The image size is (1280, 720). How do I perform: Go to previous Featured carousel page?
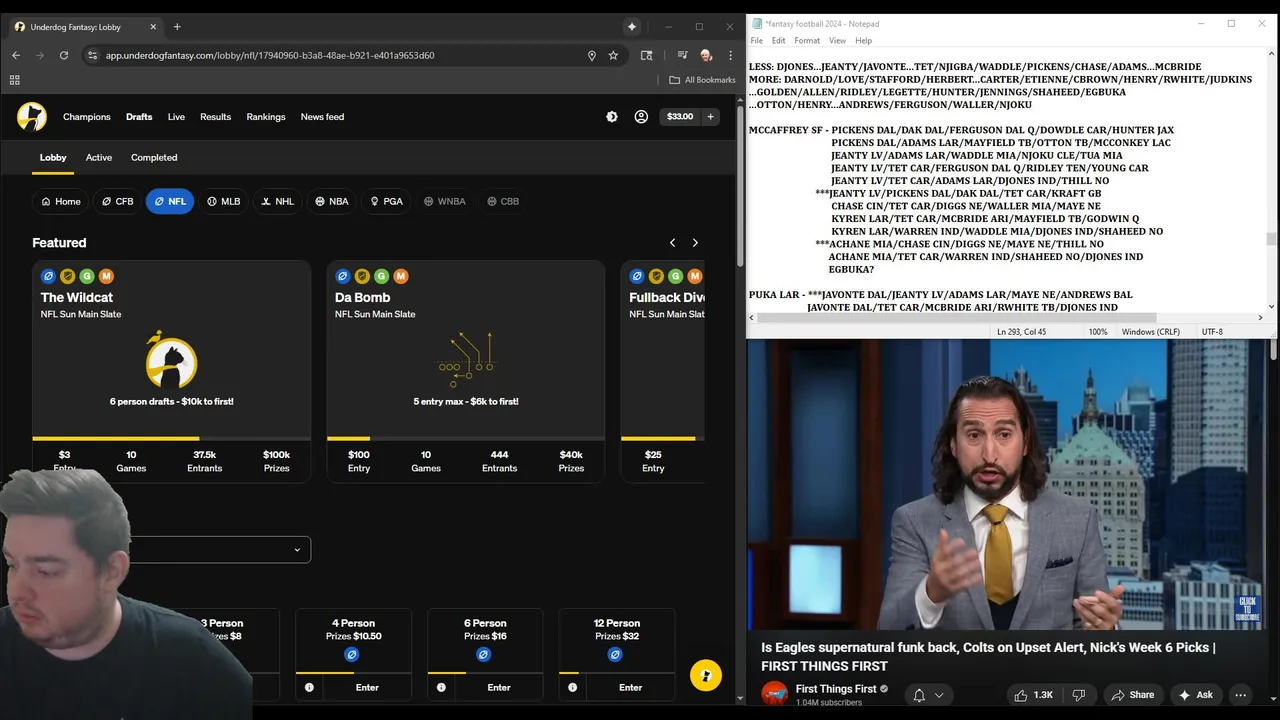[x=672, y=243]
